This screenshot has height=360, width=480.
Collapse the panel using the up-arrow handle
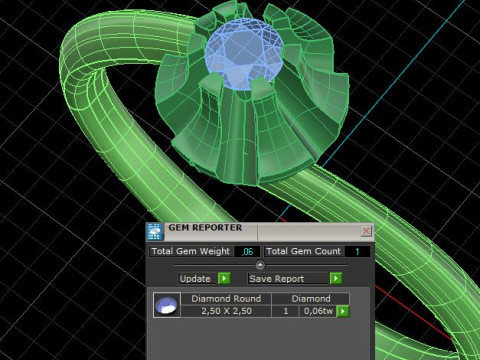260,265
